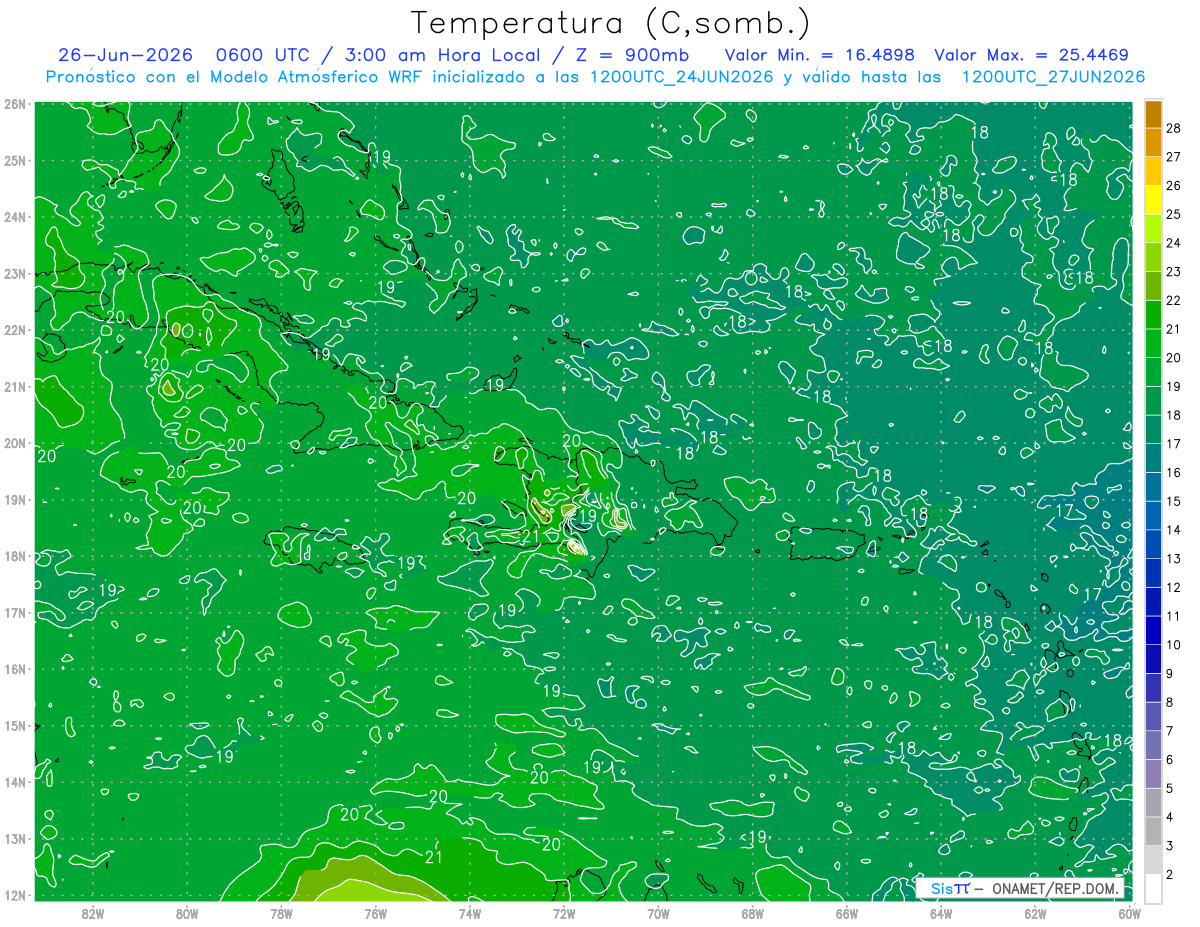Click the SisTT ONAMET/REP.DOM. logo box
Image resolution: width=1200 pixels, height=927 pixels.
(1020, 888)
